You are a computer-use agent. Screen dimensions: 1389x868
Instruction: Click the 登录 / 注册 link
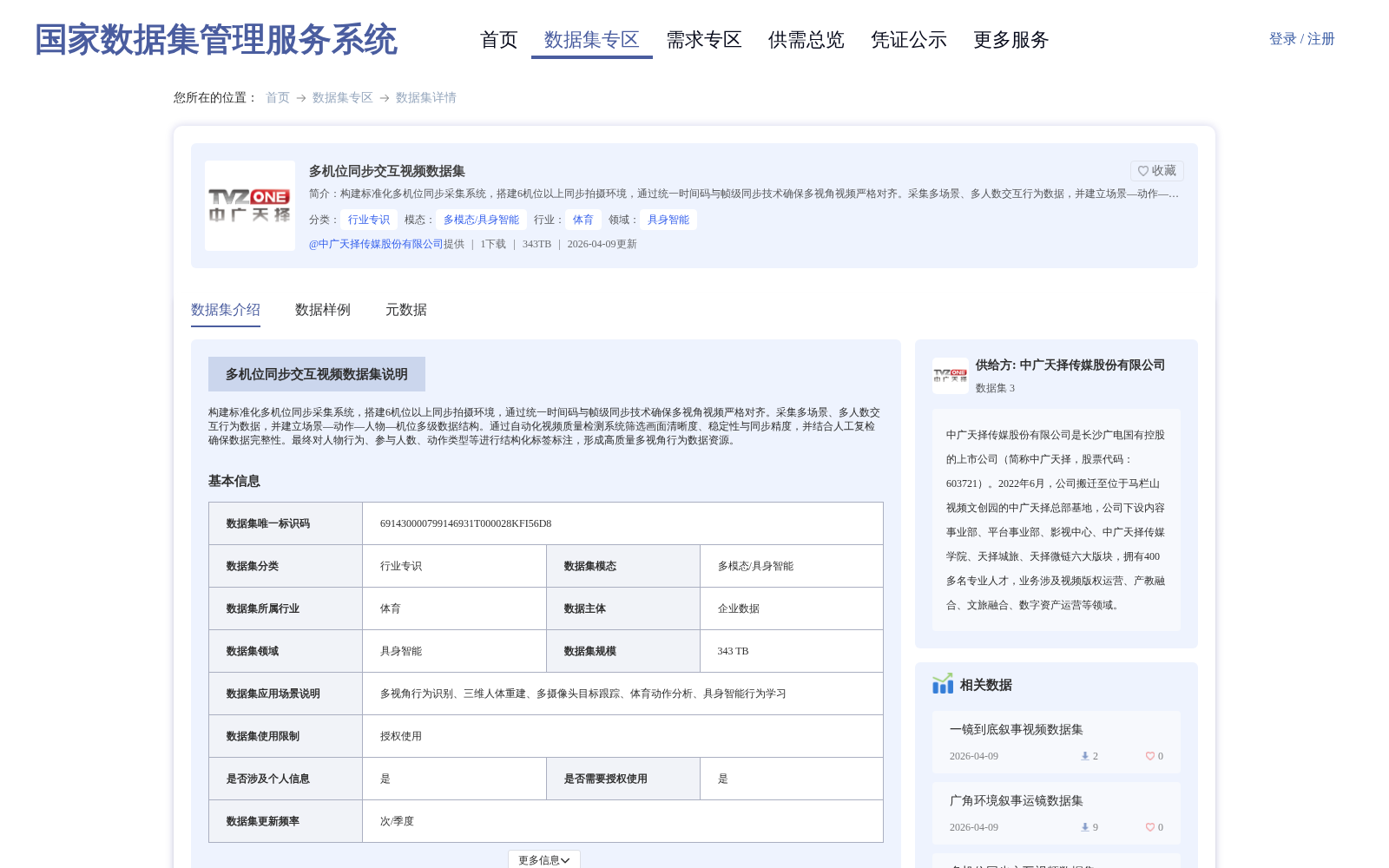tap(1302, 39)
